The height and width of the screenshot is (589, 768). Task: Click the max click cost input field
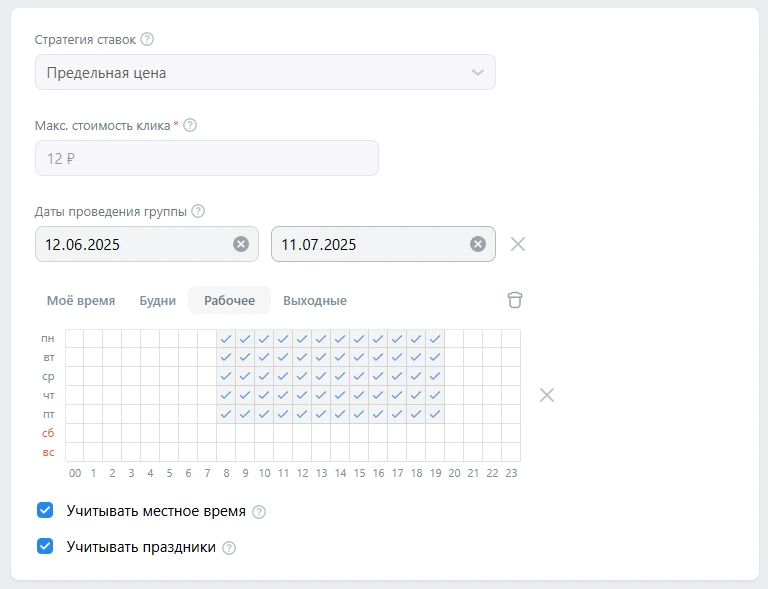pos(207,158)
